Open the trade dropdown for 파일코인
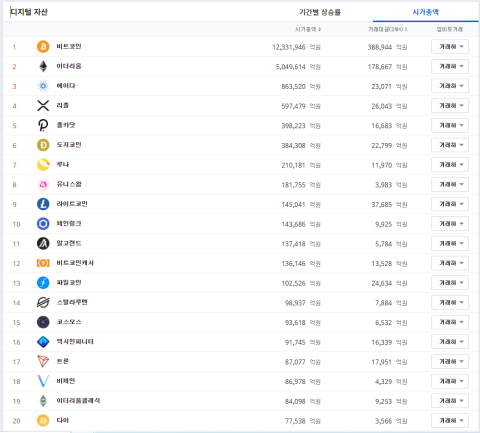Viewport: 480px width, 433px height. point(450,283)
